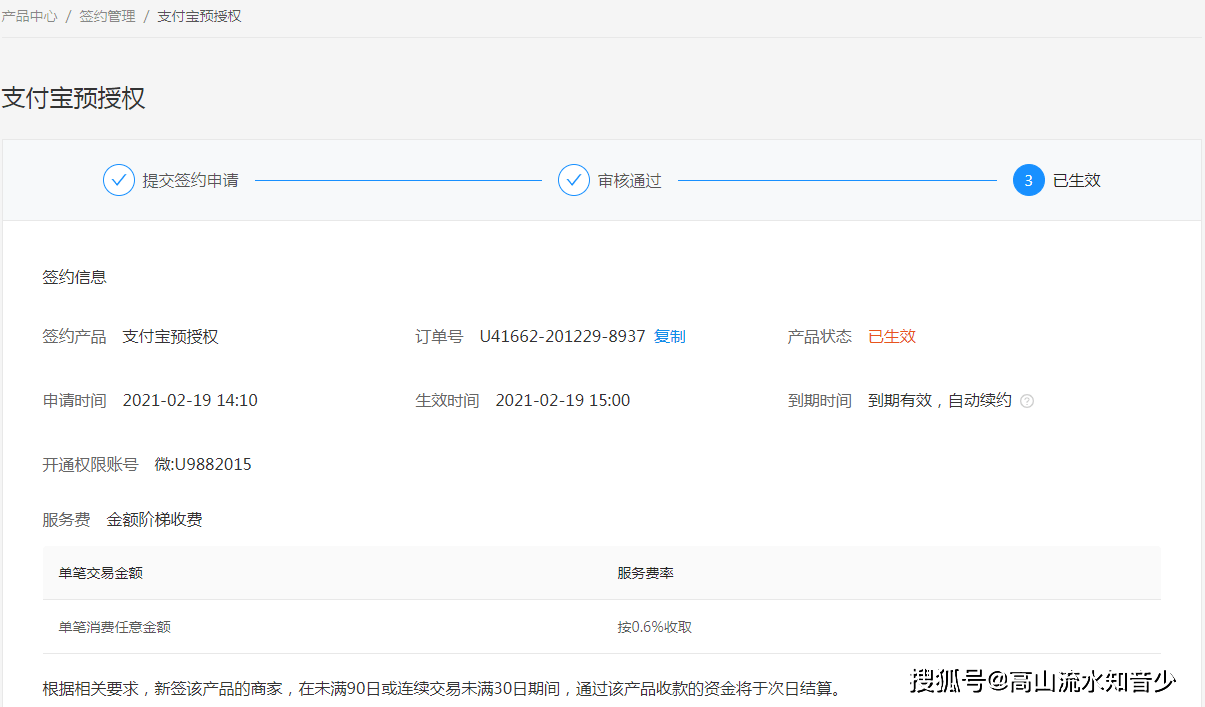Click the 订单号 field label

click(x=440, y=337)
